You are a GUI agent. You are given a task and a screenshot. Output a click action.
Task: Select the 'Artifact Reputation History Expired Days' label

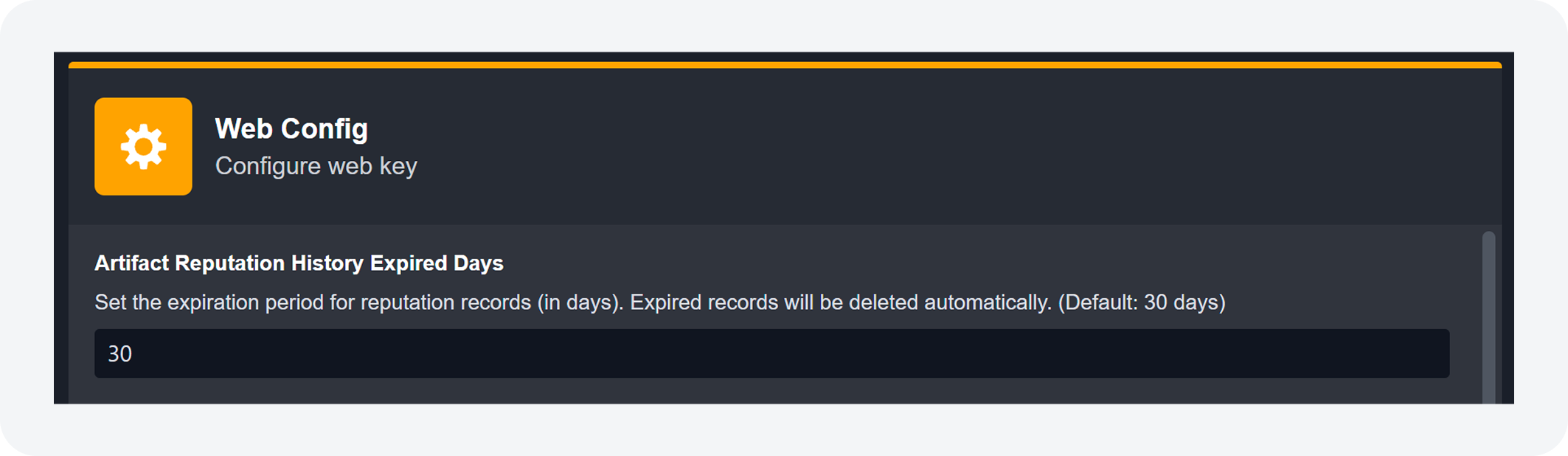click(x=299, y=263)
